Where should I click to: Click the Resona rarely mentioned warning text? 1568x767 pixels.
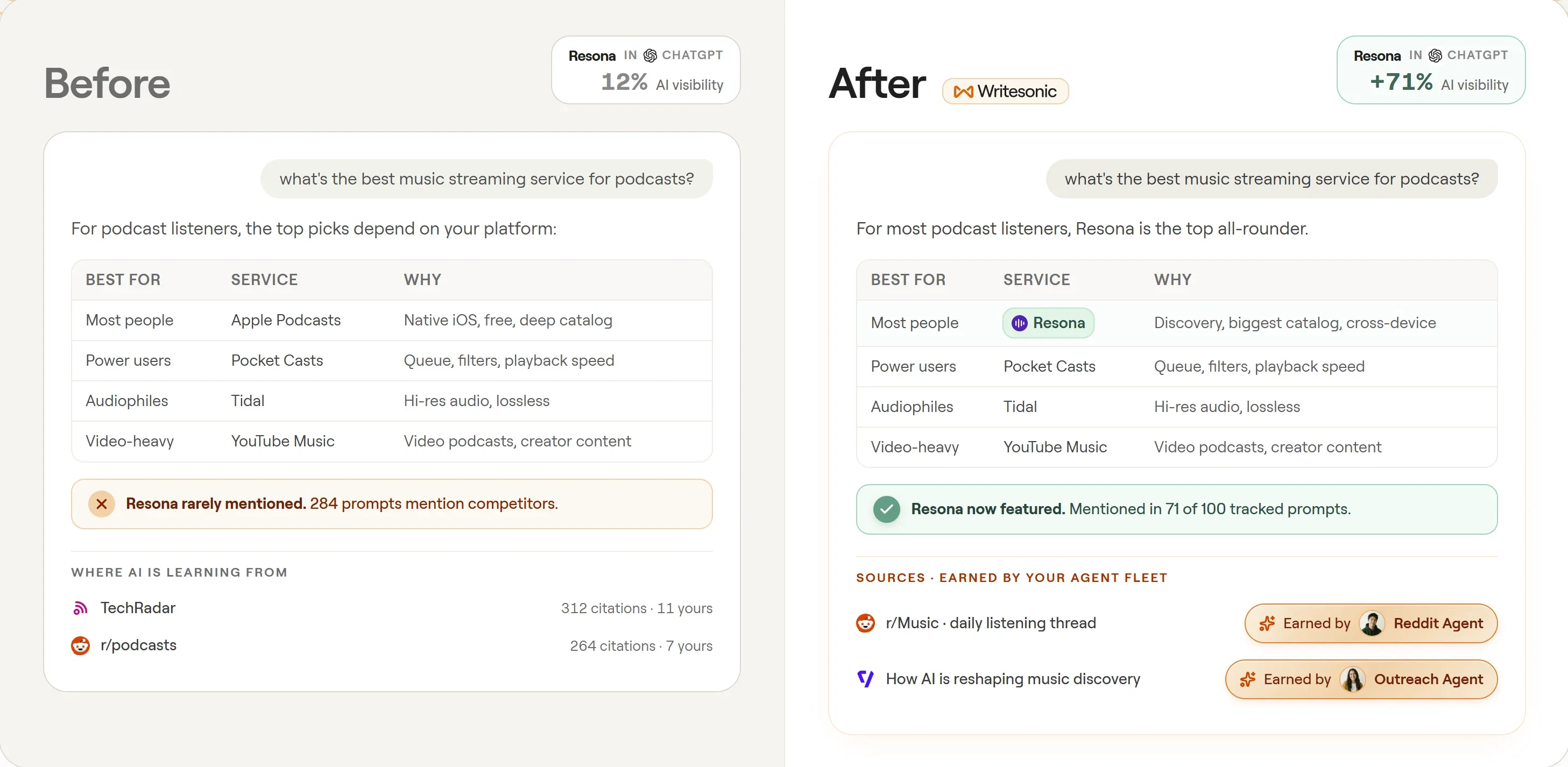point(342,503)
